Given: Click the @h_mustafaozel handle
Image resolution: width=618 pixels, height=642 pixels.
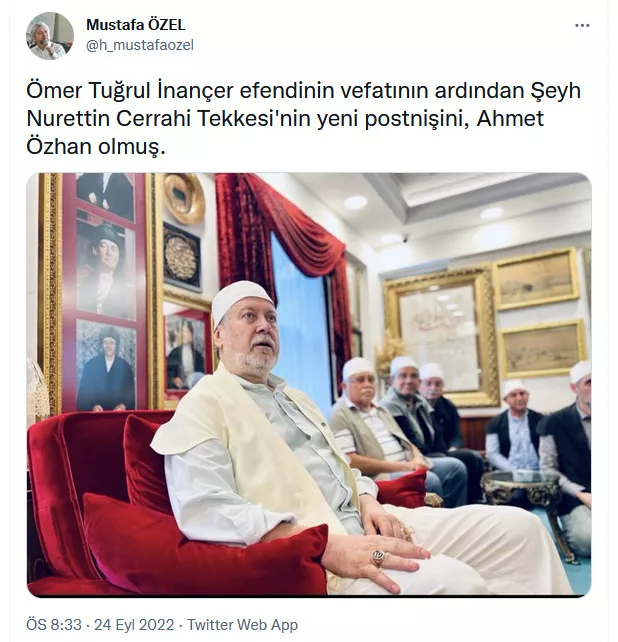Looking at the screenshot, I should 140,45.
